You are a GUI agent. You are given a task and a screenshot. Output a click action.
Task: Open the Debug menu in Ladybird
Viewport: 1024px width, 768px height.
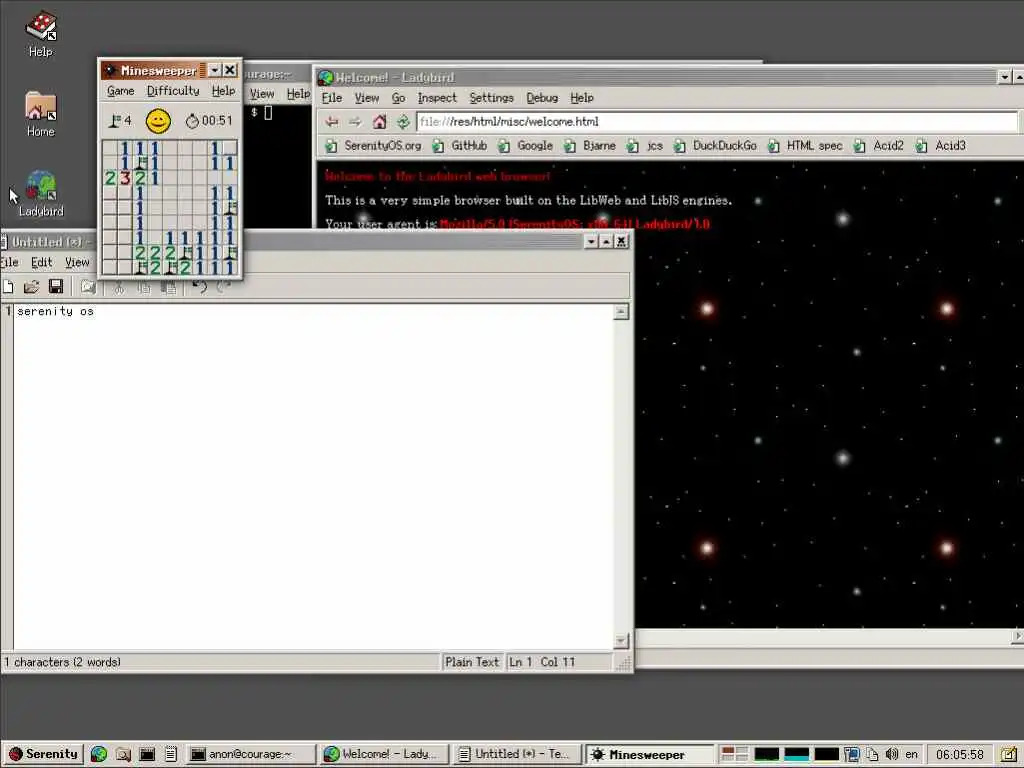point(542,98)
